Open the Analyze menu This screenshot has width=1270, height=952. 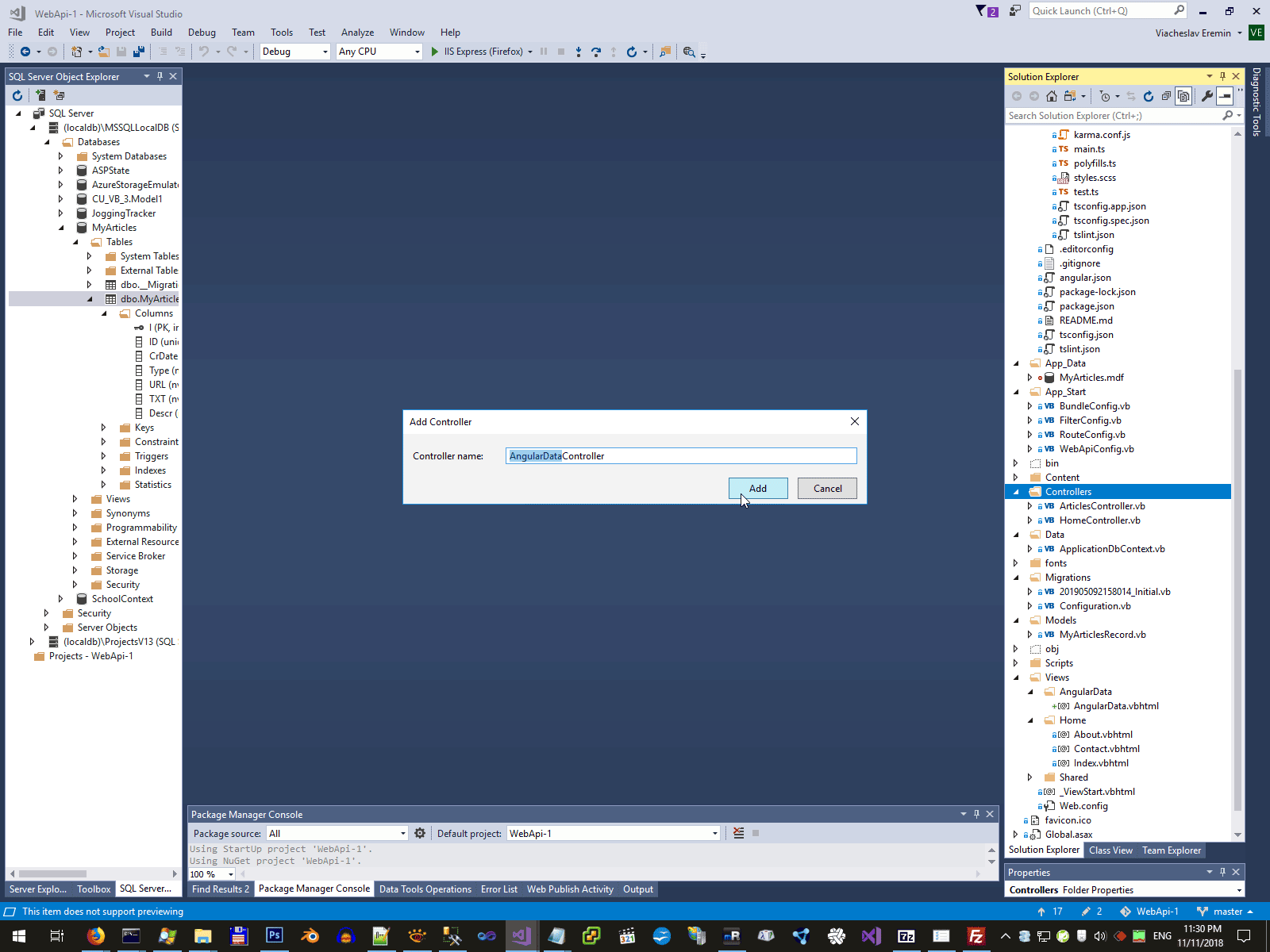point(357,33)
